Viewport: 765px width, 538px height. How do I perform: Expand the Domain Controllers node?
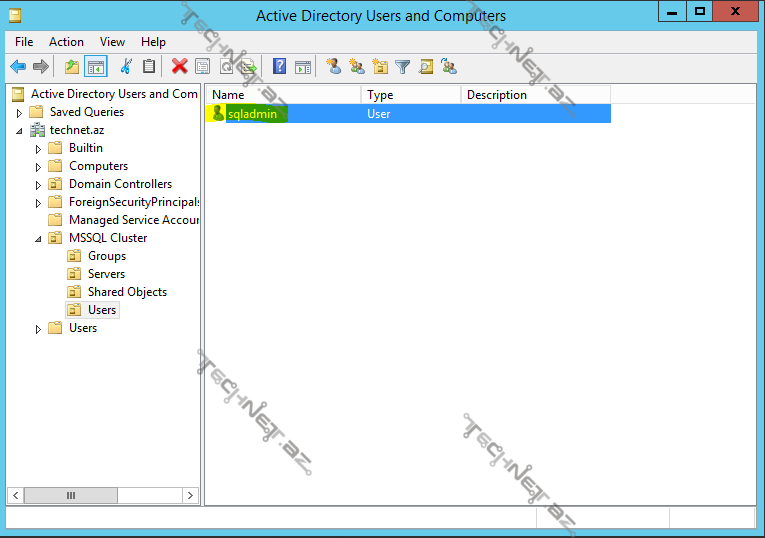(38, 185)
